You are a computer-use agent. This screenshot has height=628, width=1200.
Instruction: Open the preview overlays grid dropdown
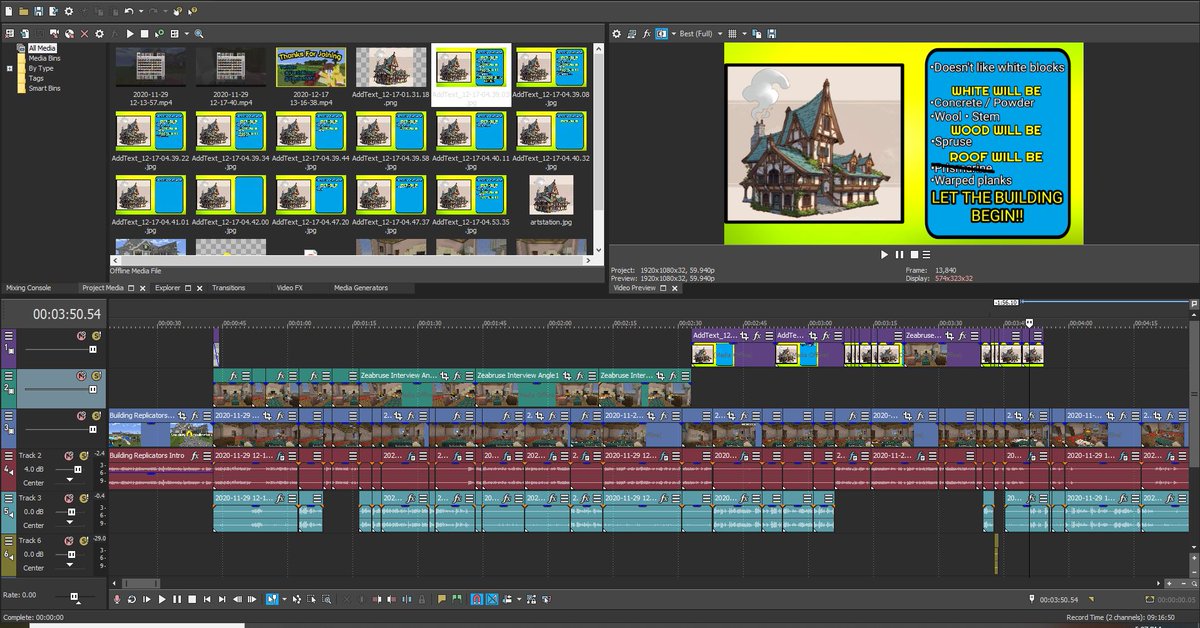744,33
